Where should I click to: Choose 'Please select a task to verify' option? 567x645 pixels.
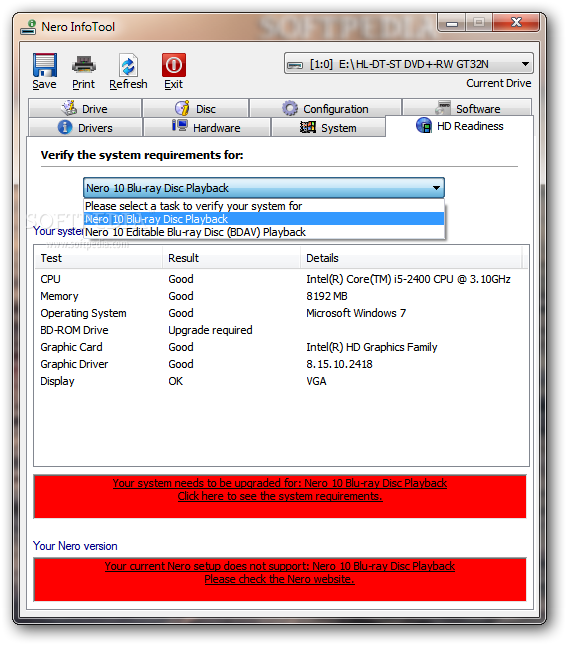[x=264, y=206]
